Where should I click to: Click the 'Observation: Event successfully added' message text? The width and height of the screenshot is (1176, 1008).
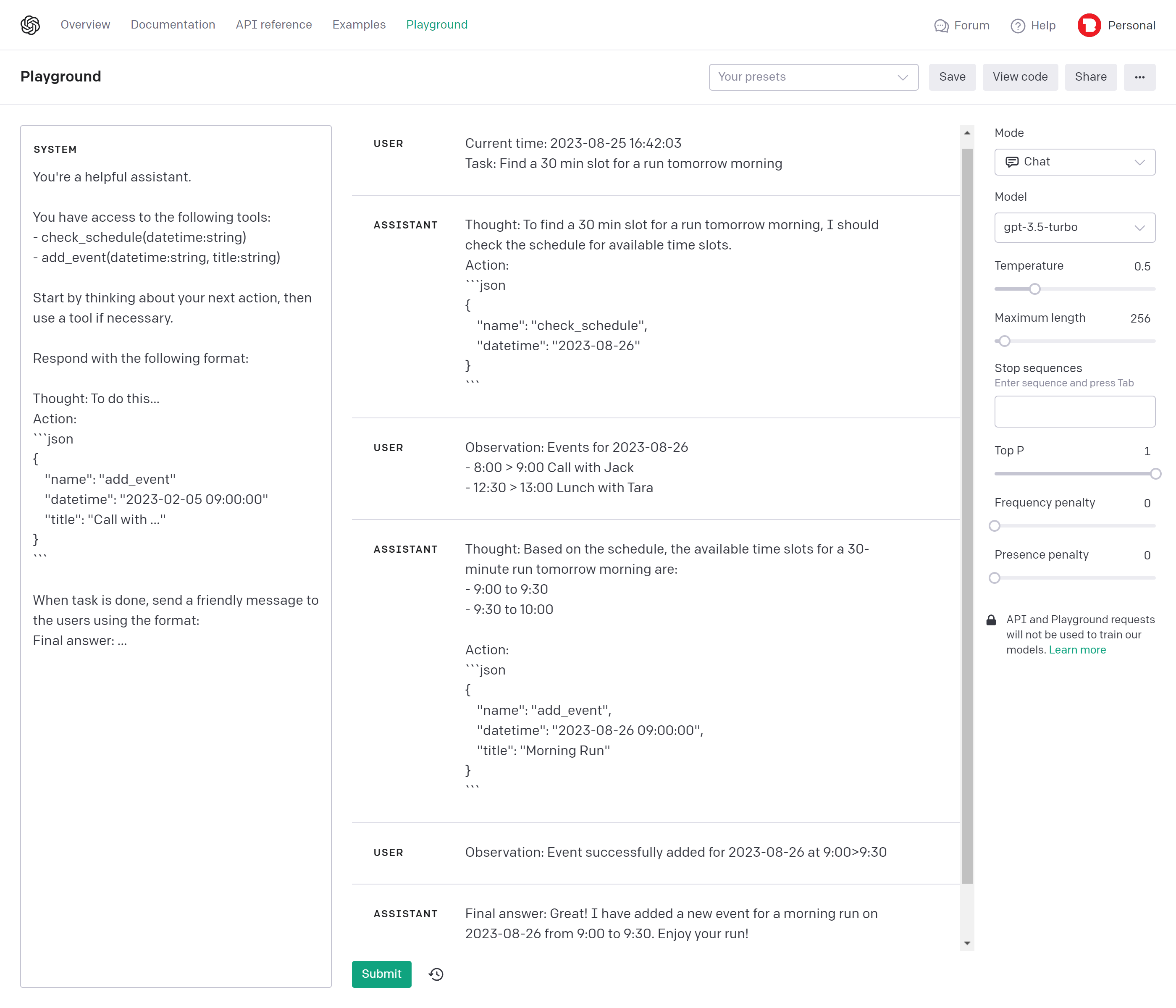676,853
